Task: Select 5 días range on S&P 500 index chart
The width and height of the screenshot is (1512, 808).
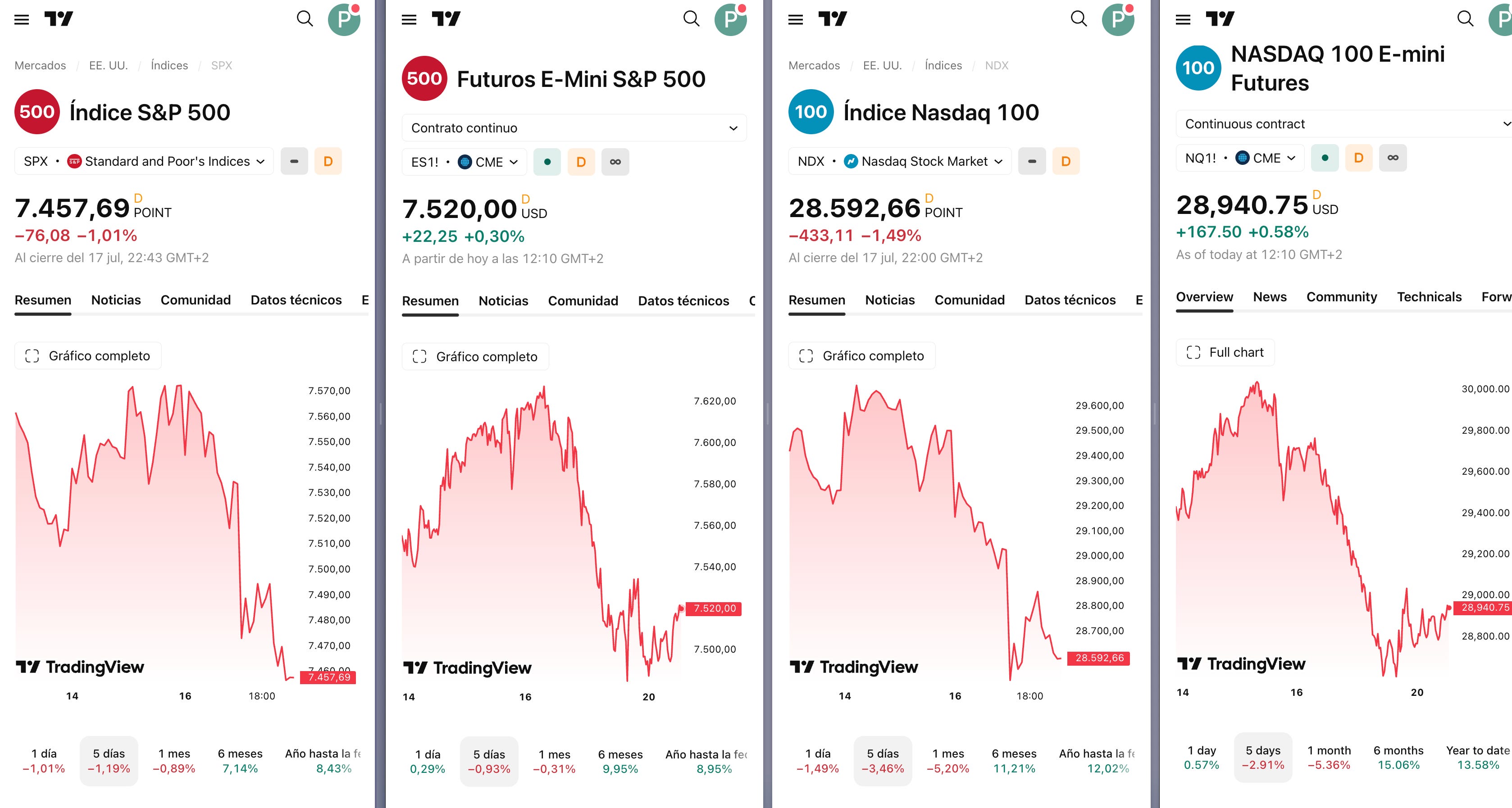Action: click(x=109, y=760)
